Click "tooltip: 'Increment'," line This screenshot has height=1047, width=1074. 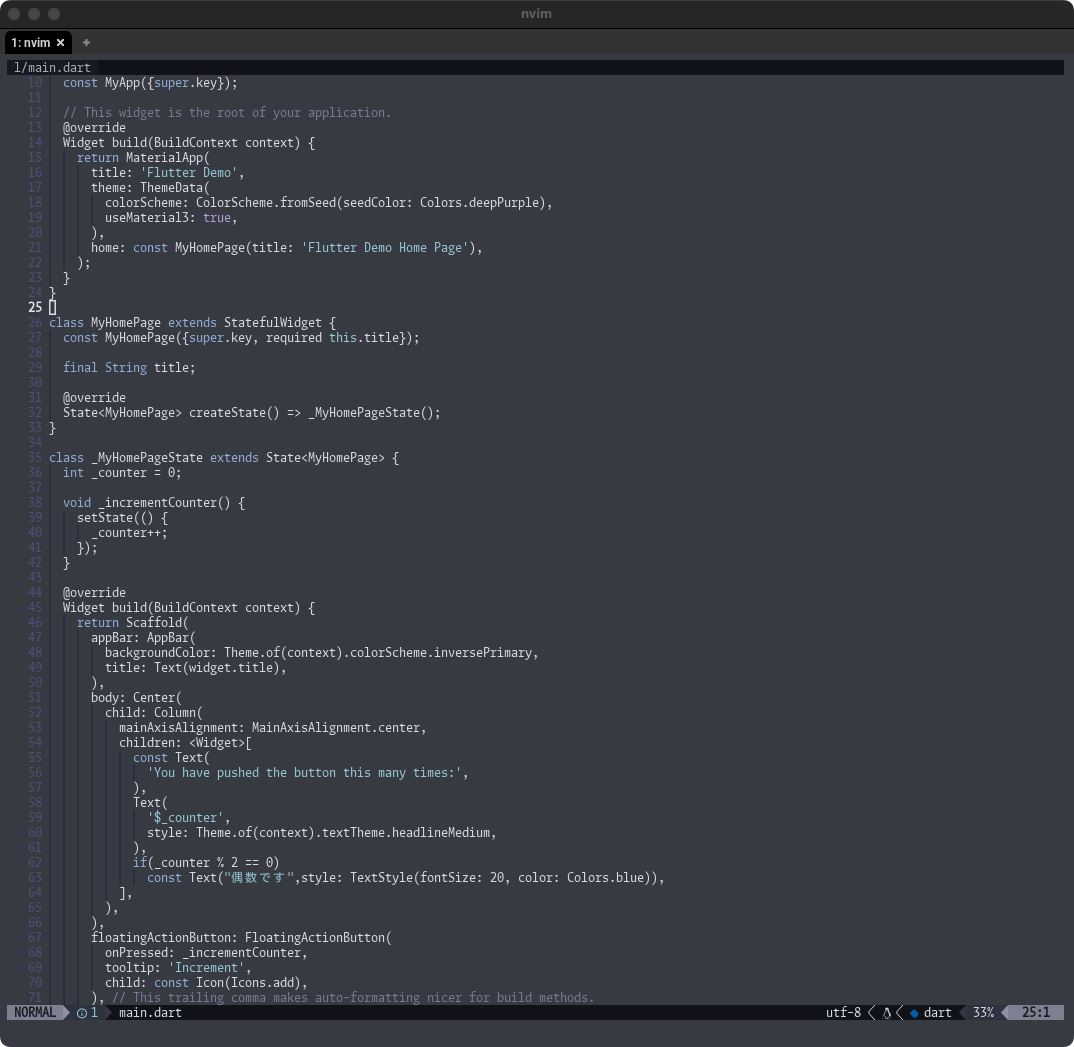point(178,968)
